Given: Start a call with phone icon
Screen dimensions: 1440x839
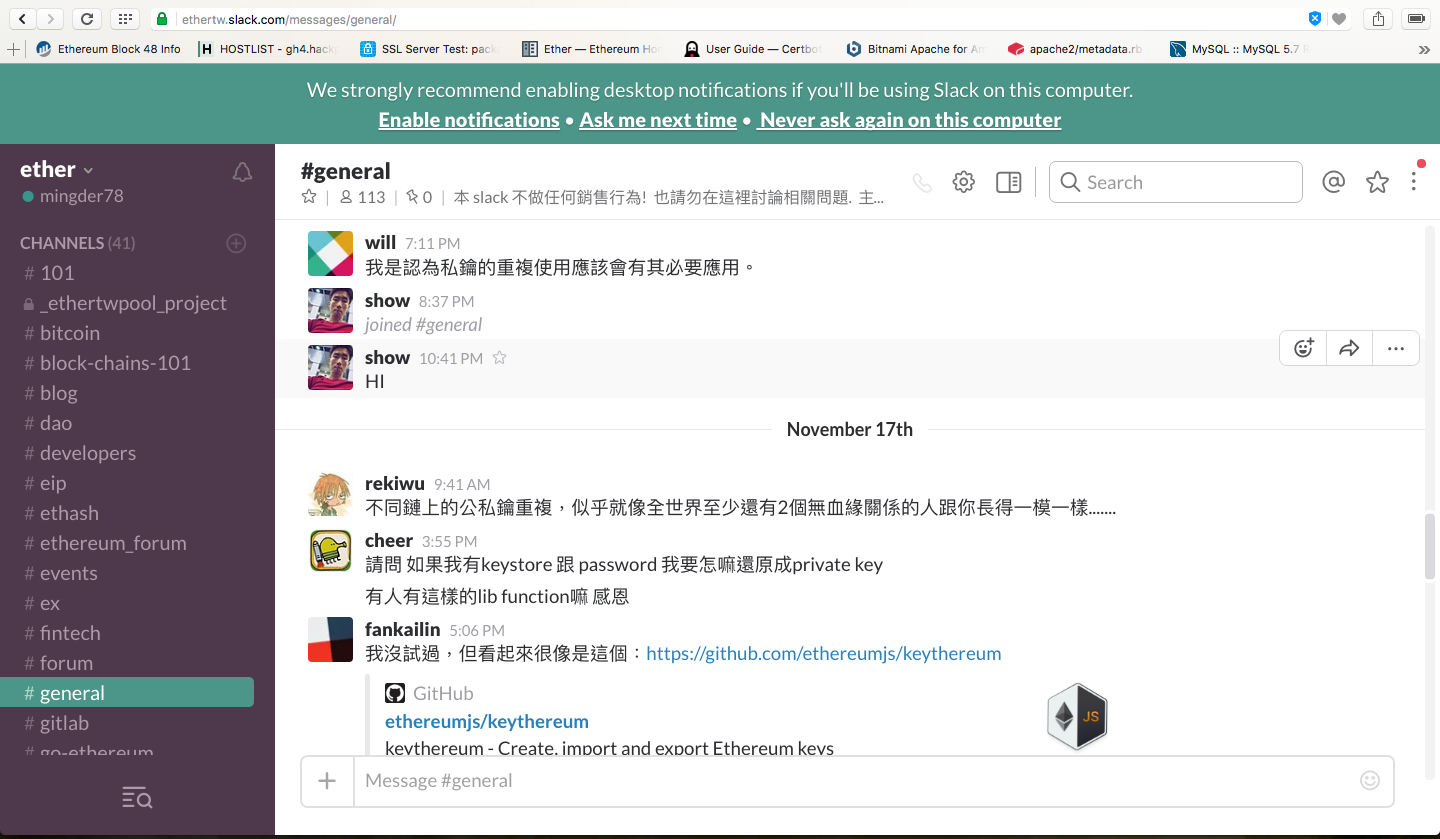Looking at the screenshot, I should click(922, 183).
